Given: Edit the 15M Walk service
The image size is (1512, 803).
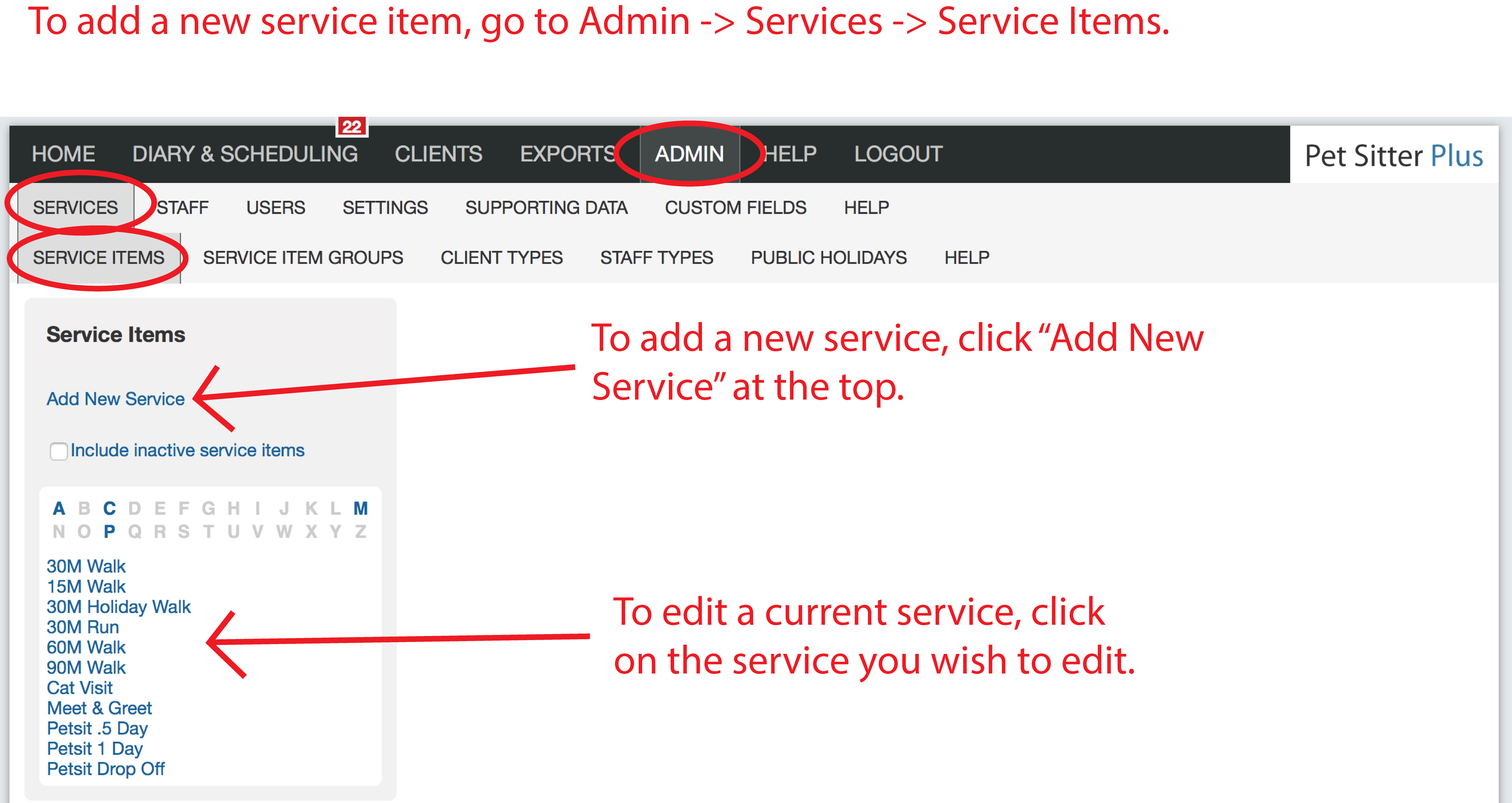Looking at the screenshot, I should click(86, 587).
